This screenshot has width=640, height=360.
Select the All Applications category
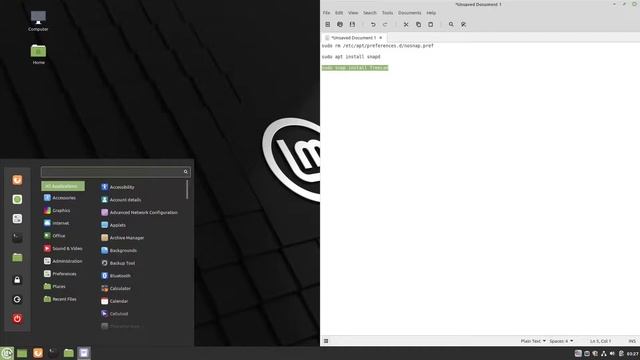(x=63, y=186)
